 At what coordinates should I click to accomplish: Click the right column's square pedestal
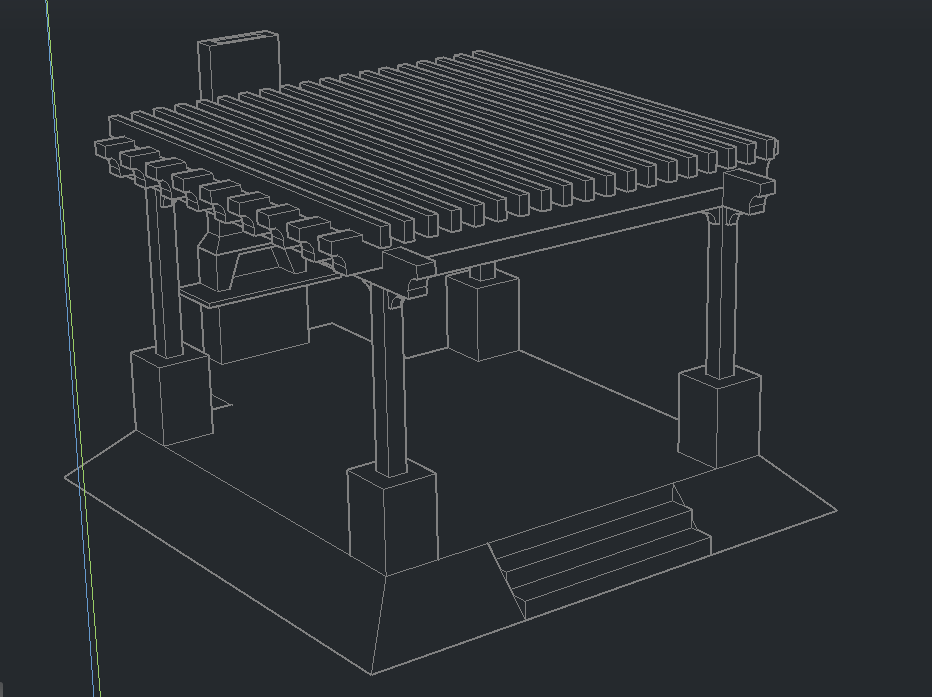pos(718,417)
